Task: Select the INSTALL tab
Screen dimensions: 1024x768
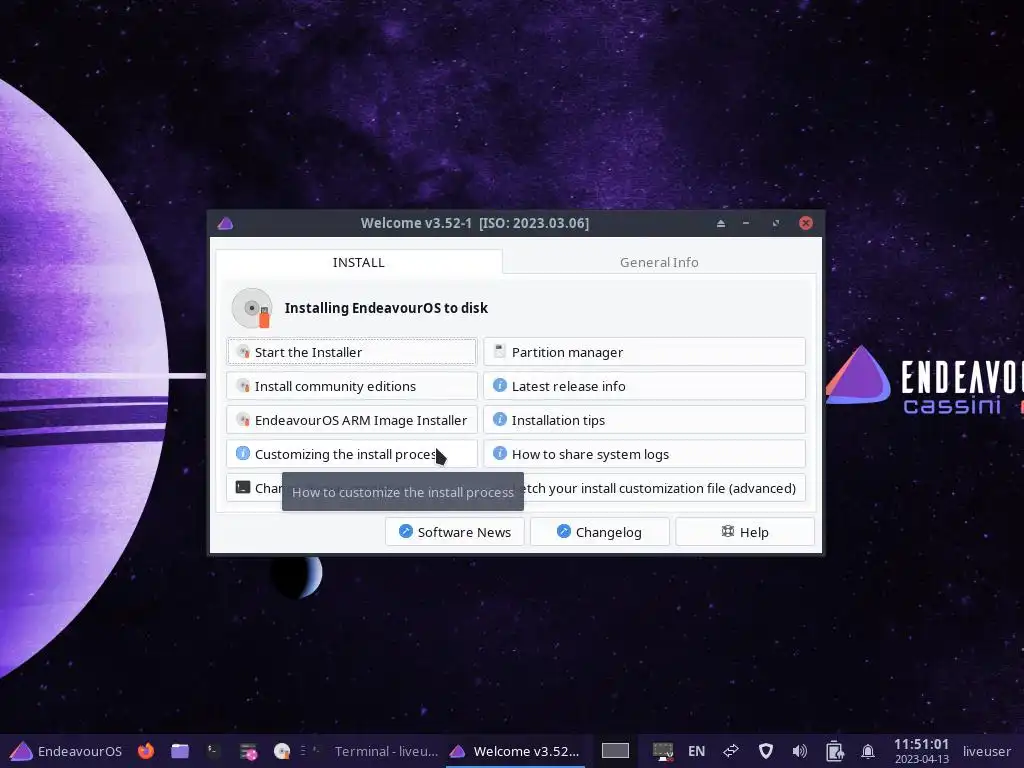Action: [x=359, y=262]
